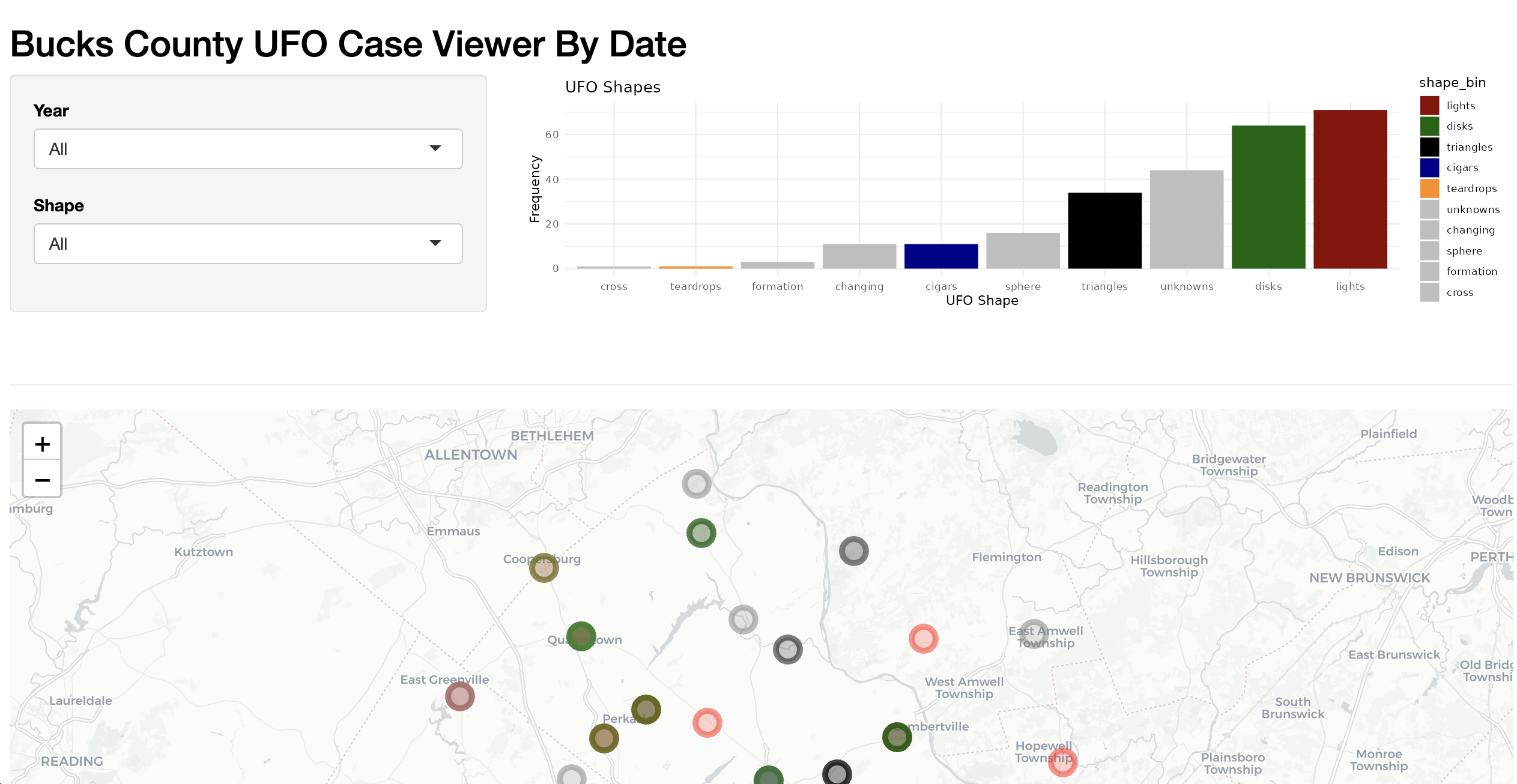This screenshot has width=1517, height=784.
Task: Click the changing bar in the chart
Action: pos(859,256)
